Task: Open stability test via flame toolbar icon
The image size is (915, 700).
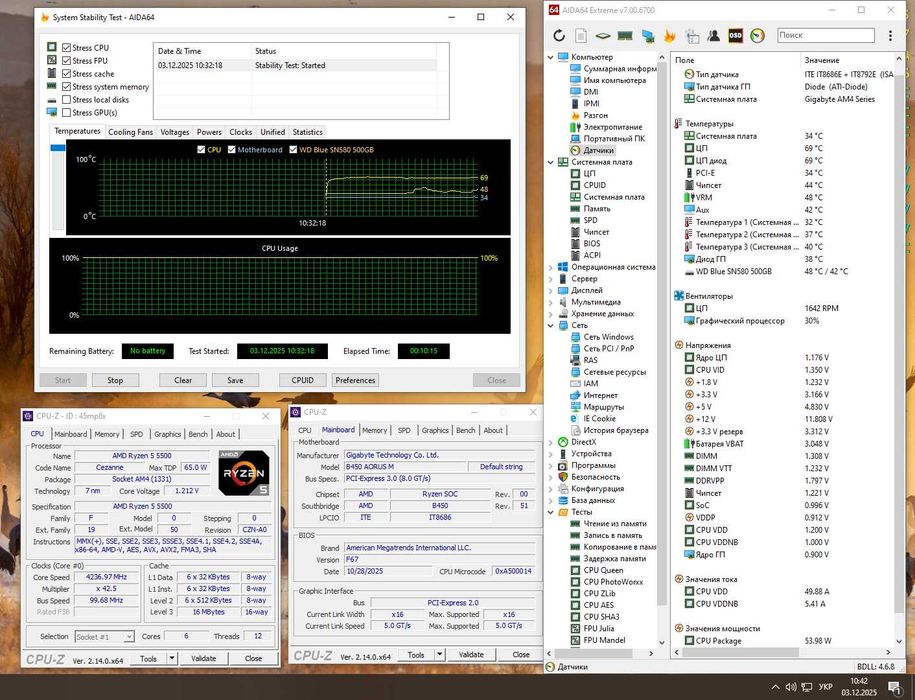Action: pos(669,36)
